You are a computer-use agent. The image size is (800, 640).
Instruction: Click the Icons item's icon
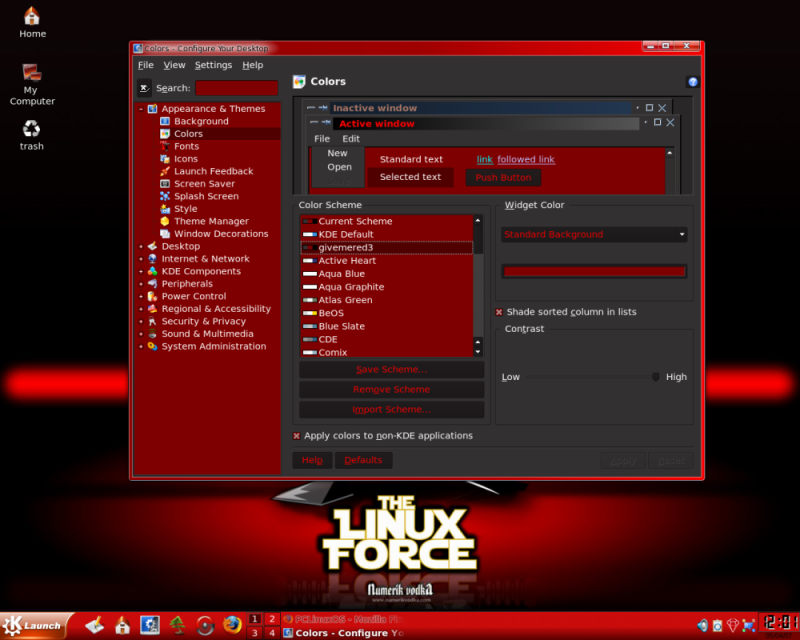(165, 159)
